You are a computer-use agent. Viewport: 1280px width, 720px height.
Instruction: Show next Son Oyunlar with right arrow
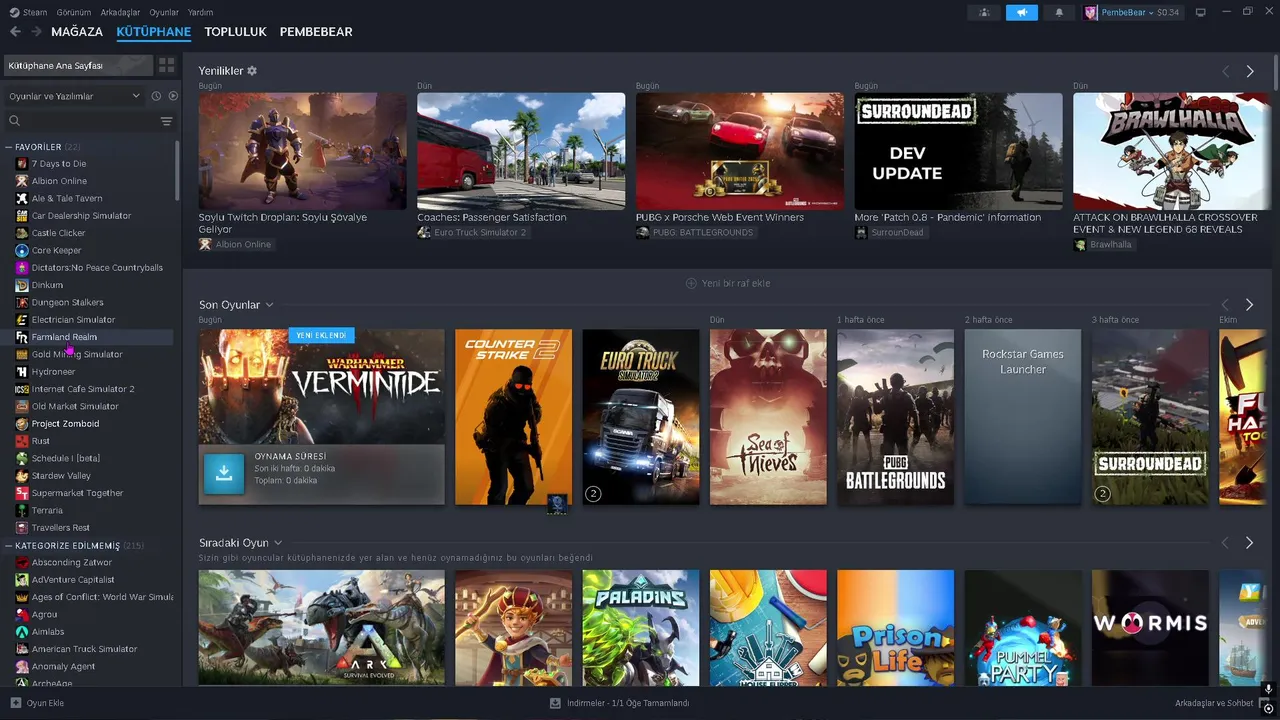[x=1250, y=305]
